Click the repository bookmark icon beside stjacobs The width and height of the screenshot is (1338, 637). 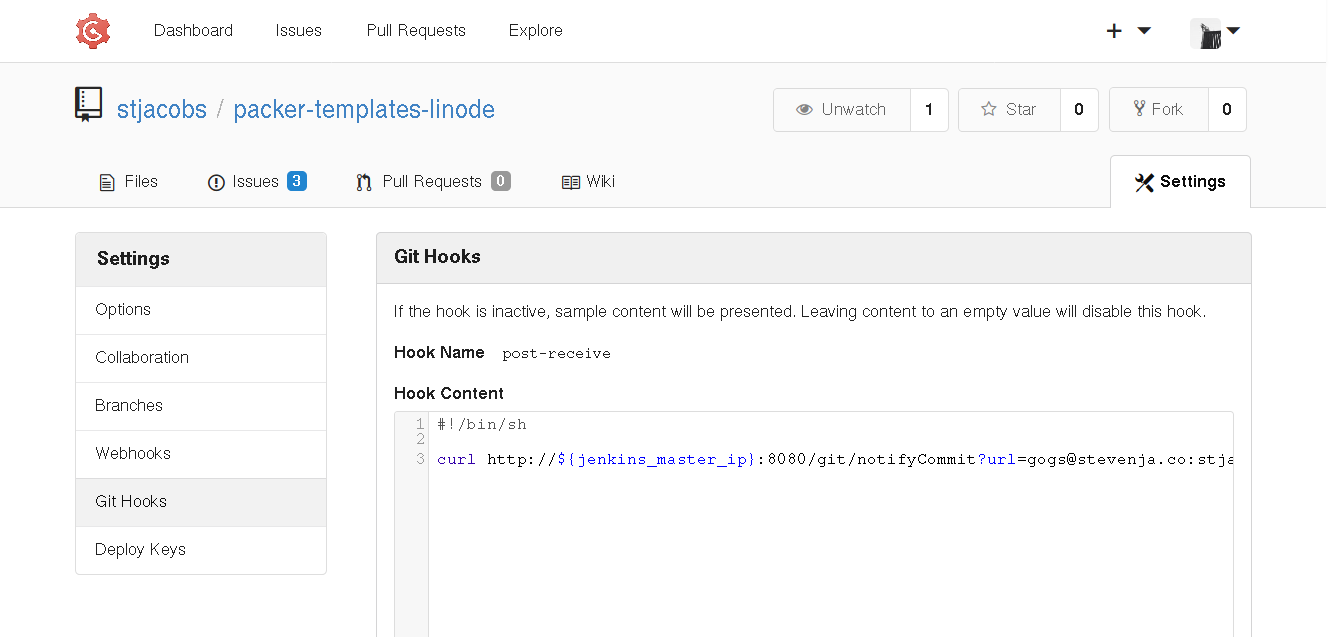(x=88, y=103)
